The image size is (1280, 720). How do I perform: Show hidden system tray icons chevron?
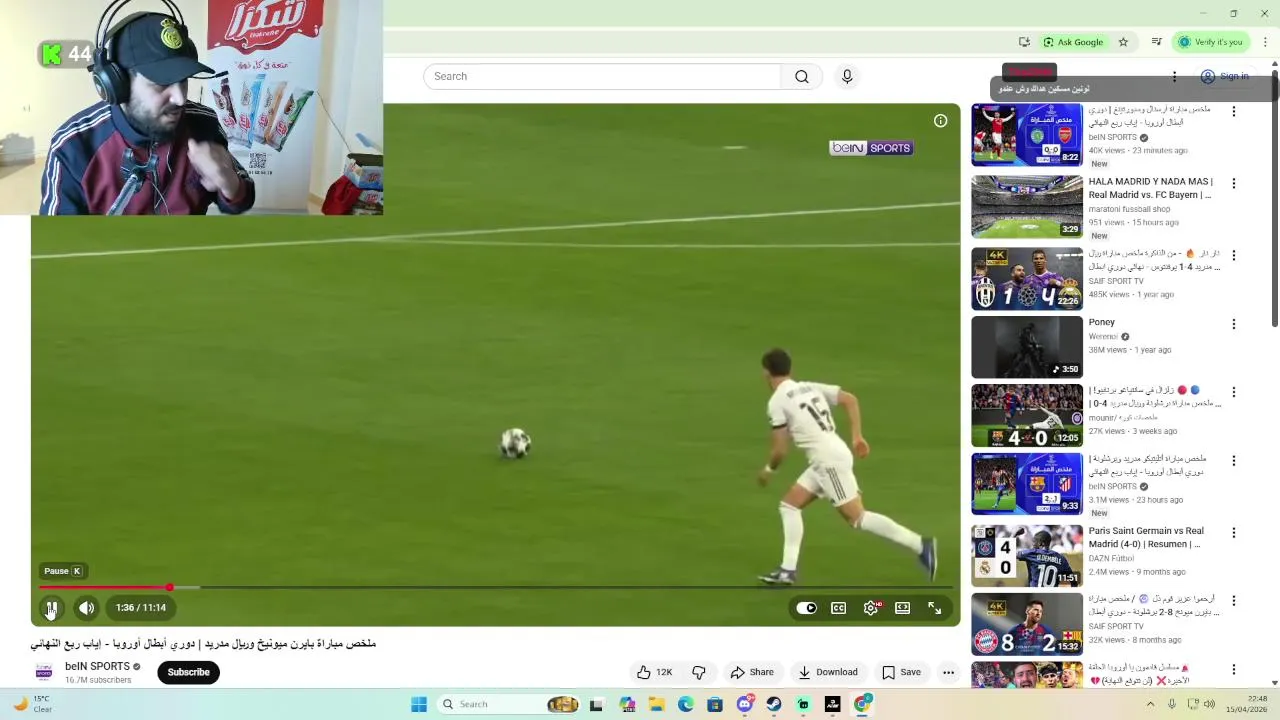pos(1150,704)
